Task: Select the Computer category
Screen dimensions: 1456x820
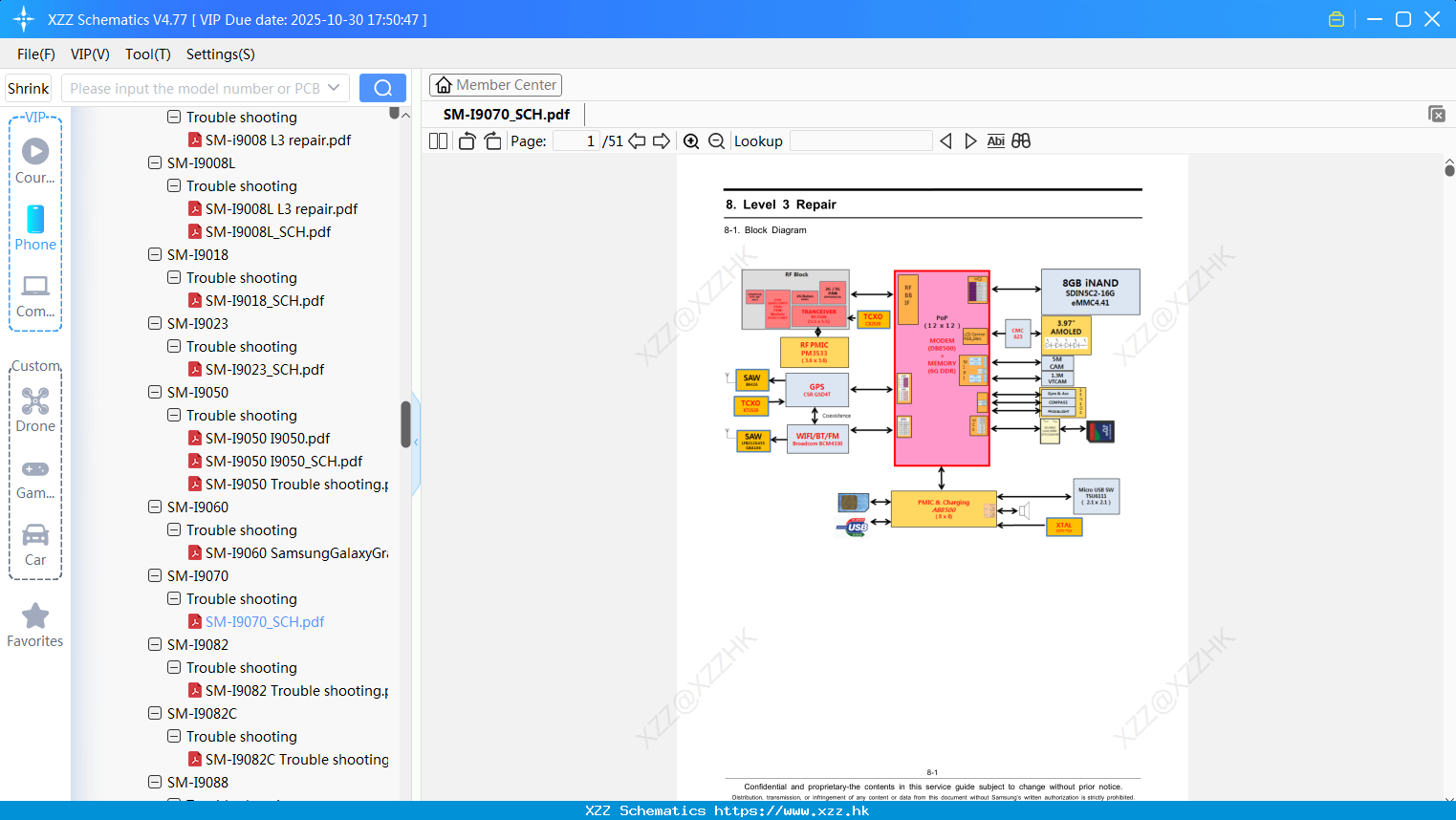Action: [35, 295]
